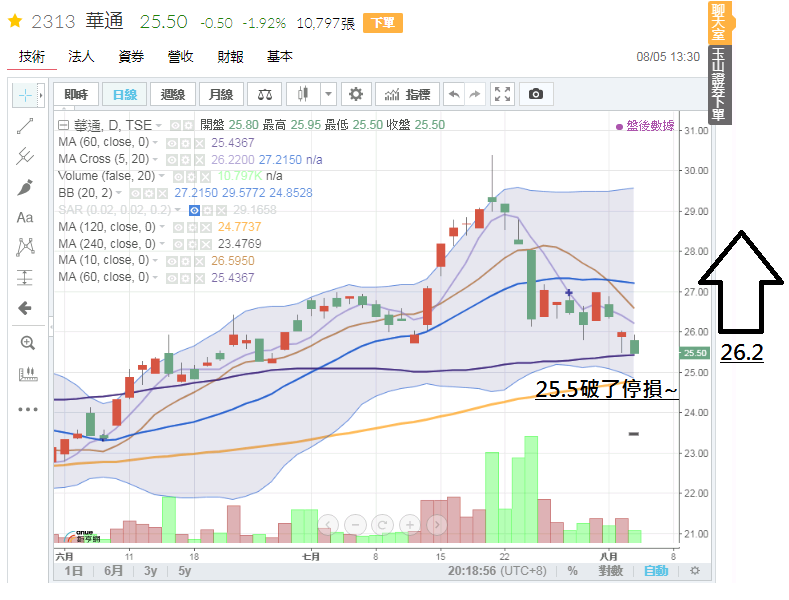The width and height of the screenshot is (789, 600).
Task: Click the orange 下單 order button
Action: click(382, 23)
